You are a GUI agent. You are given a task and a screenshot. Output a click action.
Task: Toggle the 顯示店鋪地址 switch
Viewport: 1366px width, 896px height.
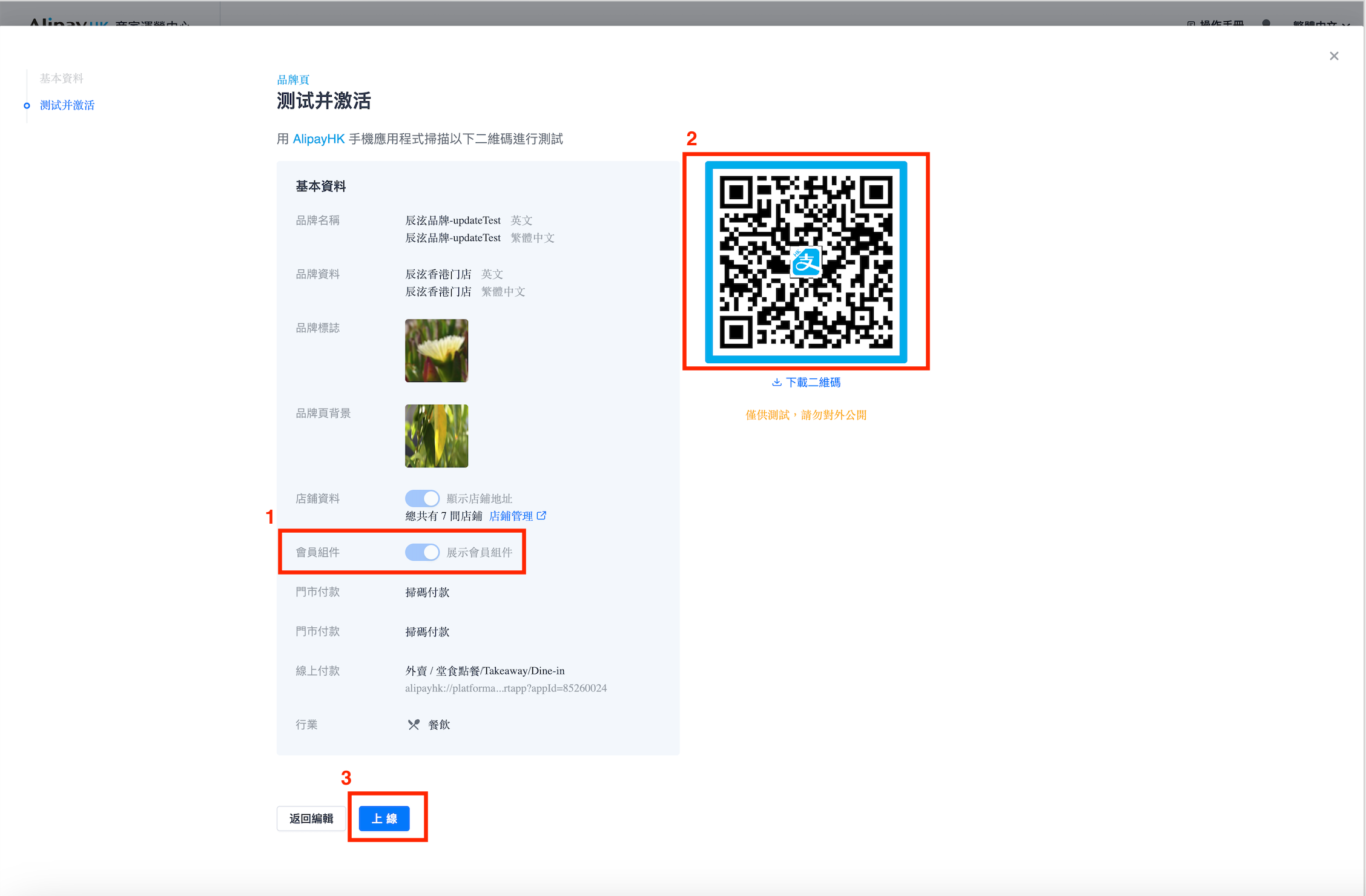(422, 498)
